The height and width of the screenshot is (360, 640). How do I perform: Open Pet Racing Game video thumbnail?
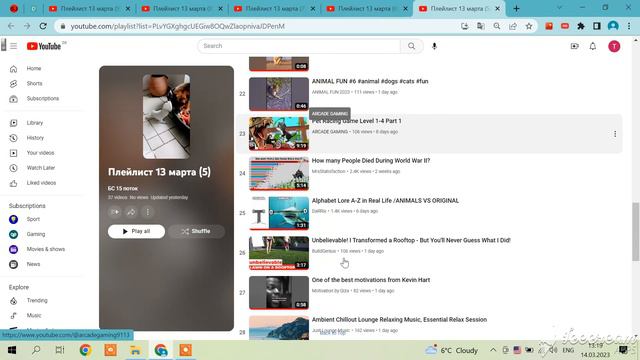click(x=279, y=134)
